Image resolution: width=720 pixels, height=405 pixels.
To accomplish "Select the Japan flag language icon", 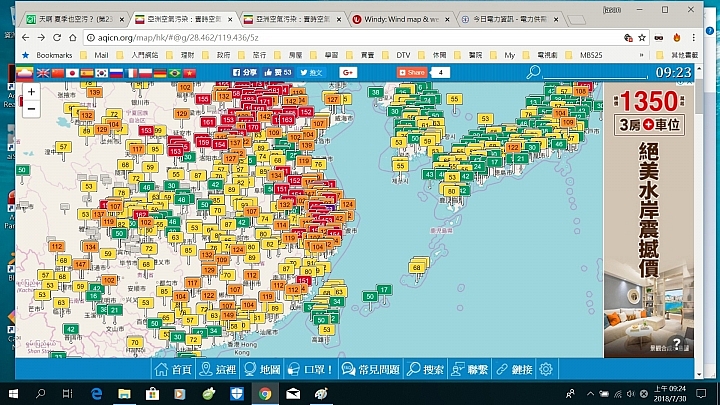I will pos(72,73).
